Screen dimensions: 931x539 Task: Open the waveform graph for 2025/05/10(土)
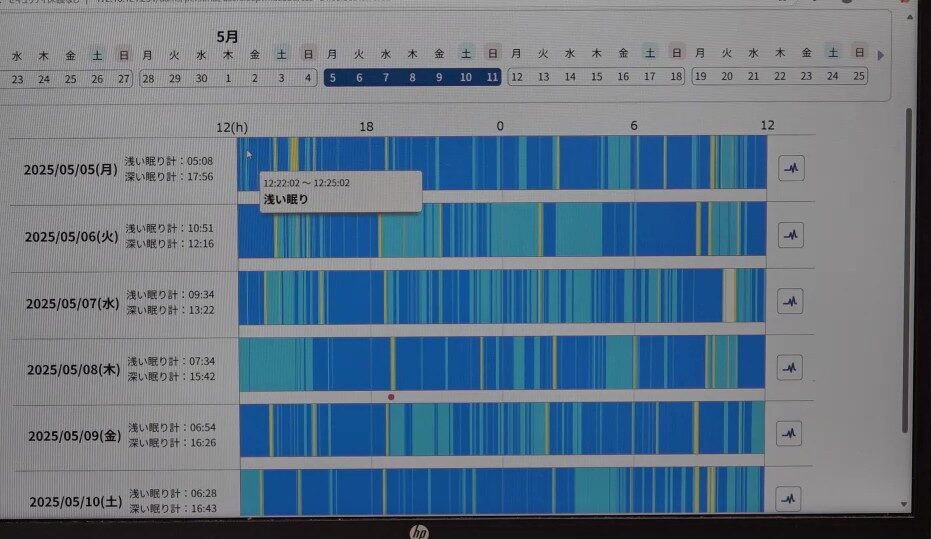[790, 498]
